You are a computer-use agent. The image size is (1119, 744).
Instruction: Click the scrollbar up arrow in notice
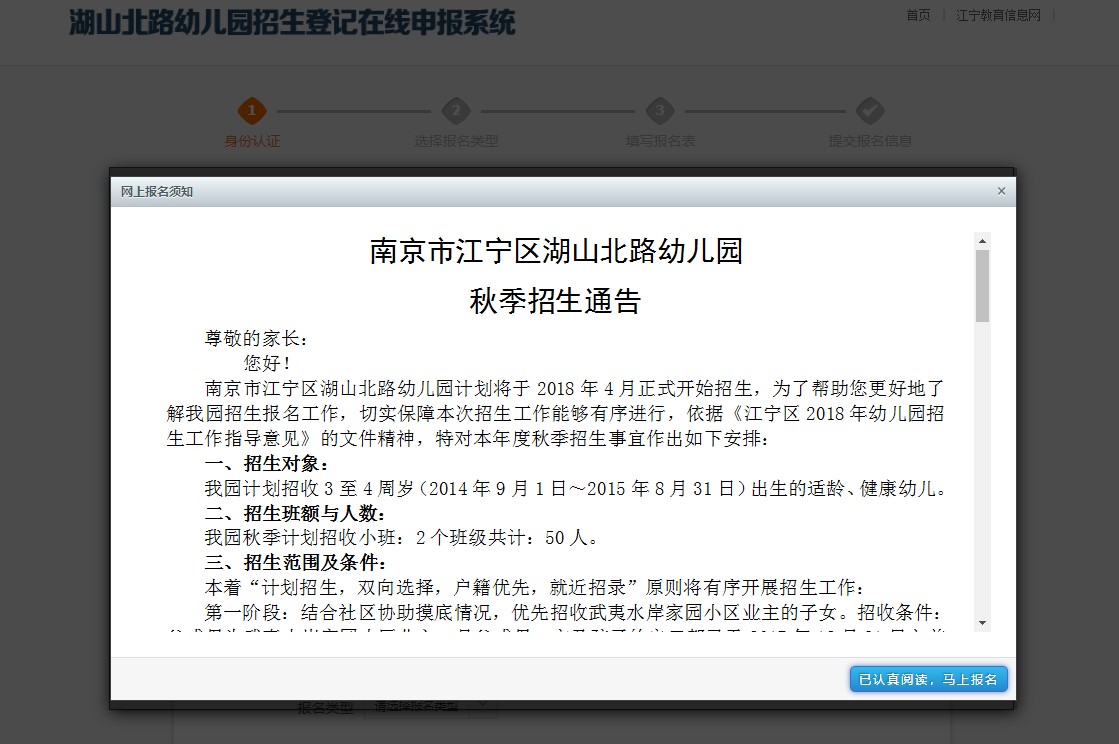(x=983, y=241)
